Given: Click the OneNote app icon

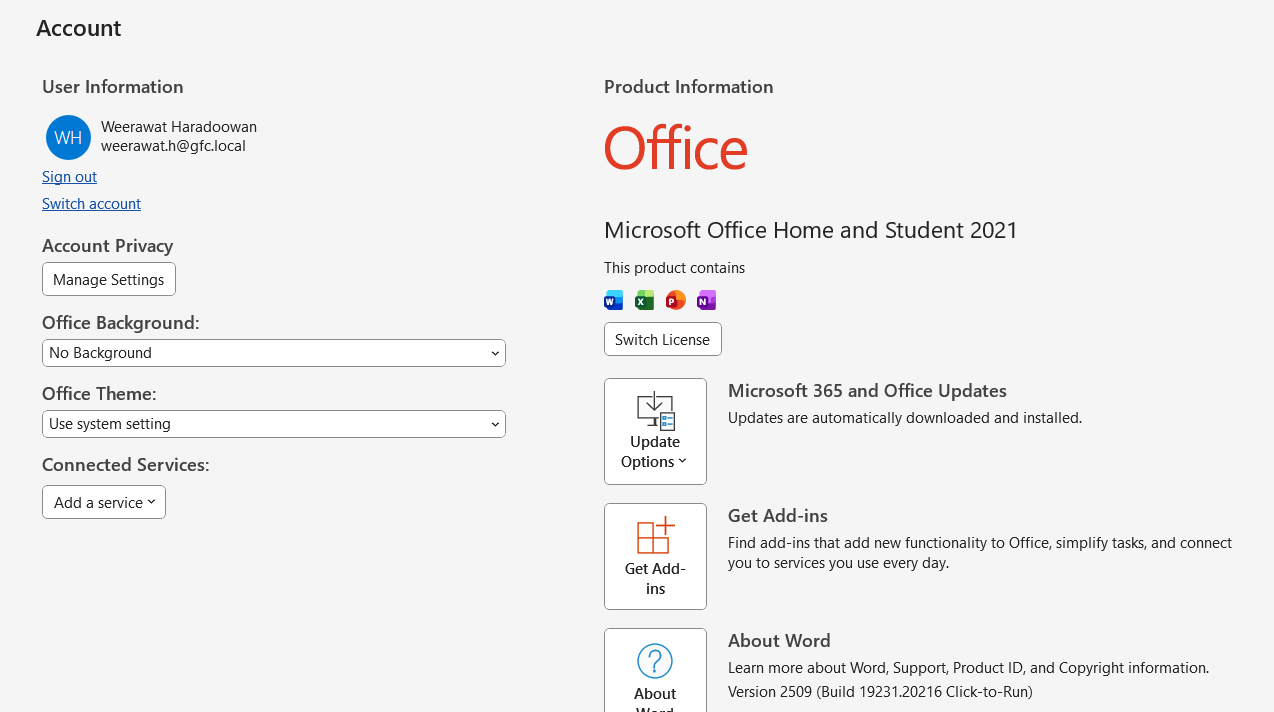Looking at the screenshot, I should click(x=706, y=300).
